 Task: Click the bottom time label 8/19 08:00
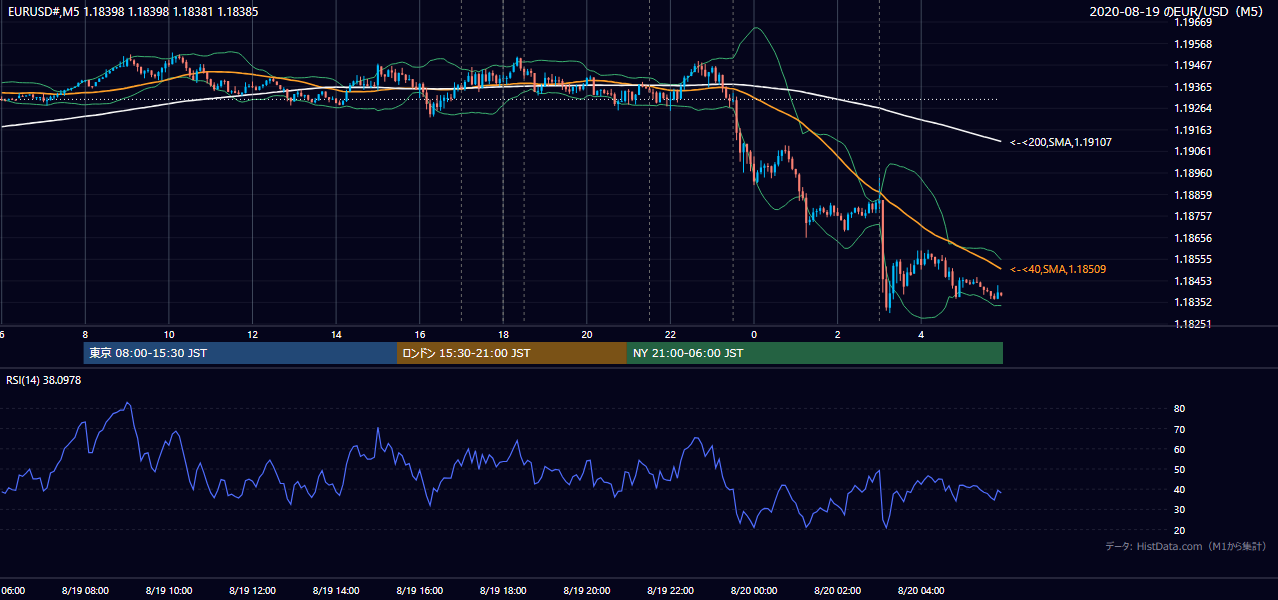click(x=85, y=591)
